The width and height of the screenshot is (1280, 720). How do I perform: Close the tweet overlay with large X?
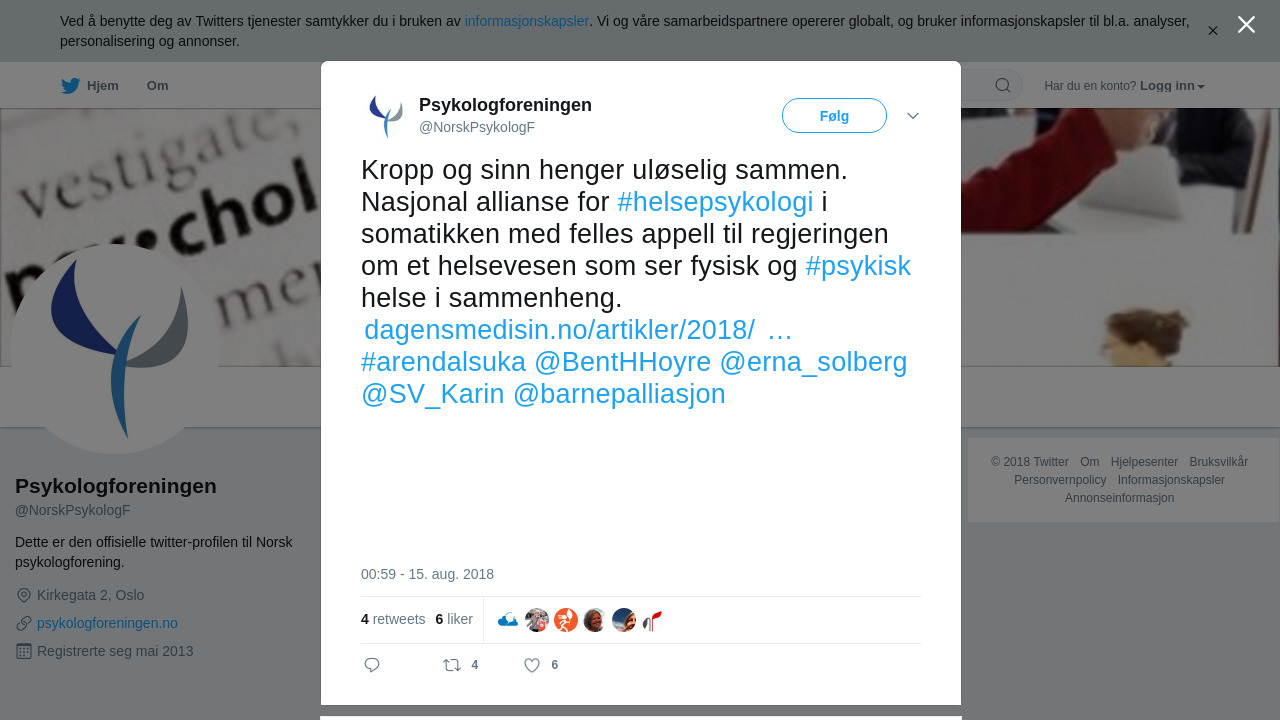tap(1246, 24)
